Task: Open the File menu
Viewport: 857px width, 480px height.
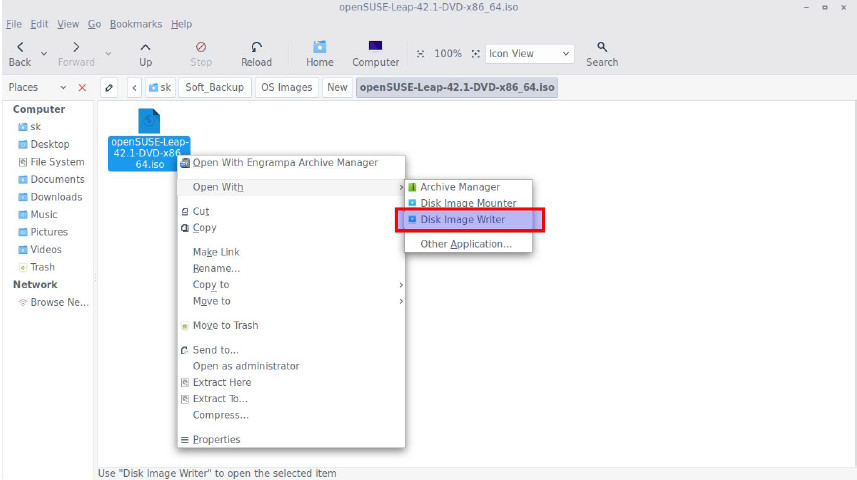Action: click(14, 24)
